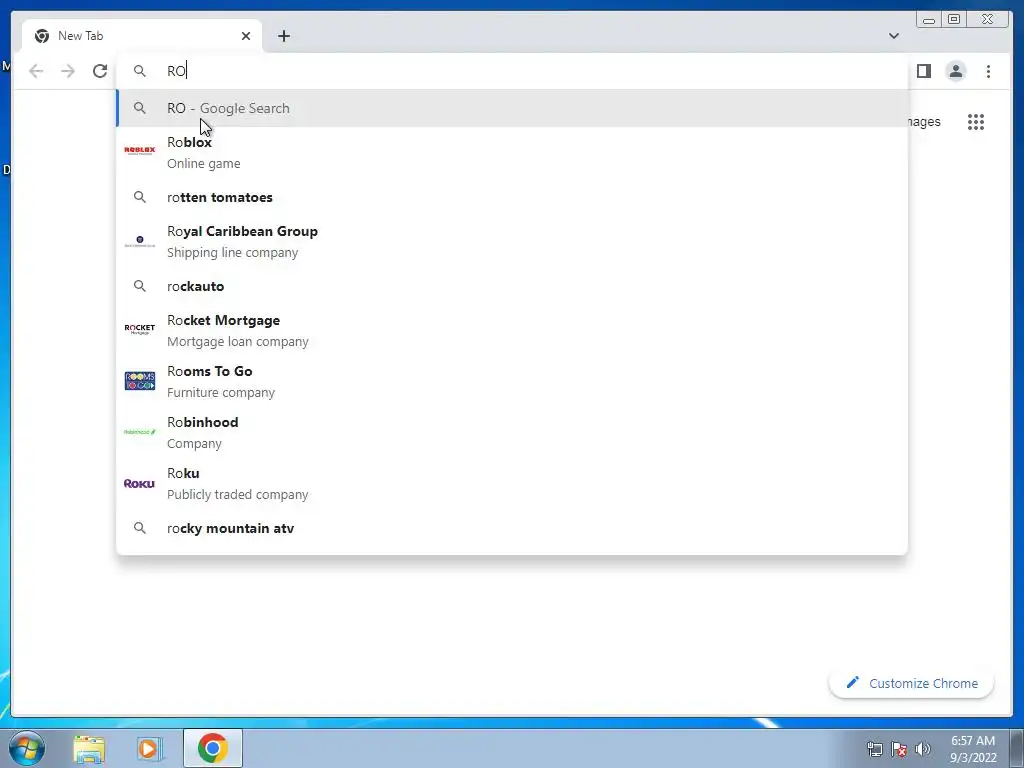Click the browser back arrow

coord(36,71)
